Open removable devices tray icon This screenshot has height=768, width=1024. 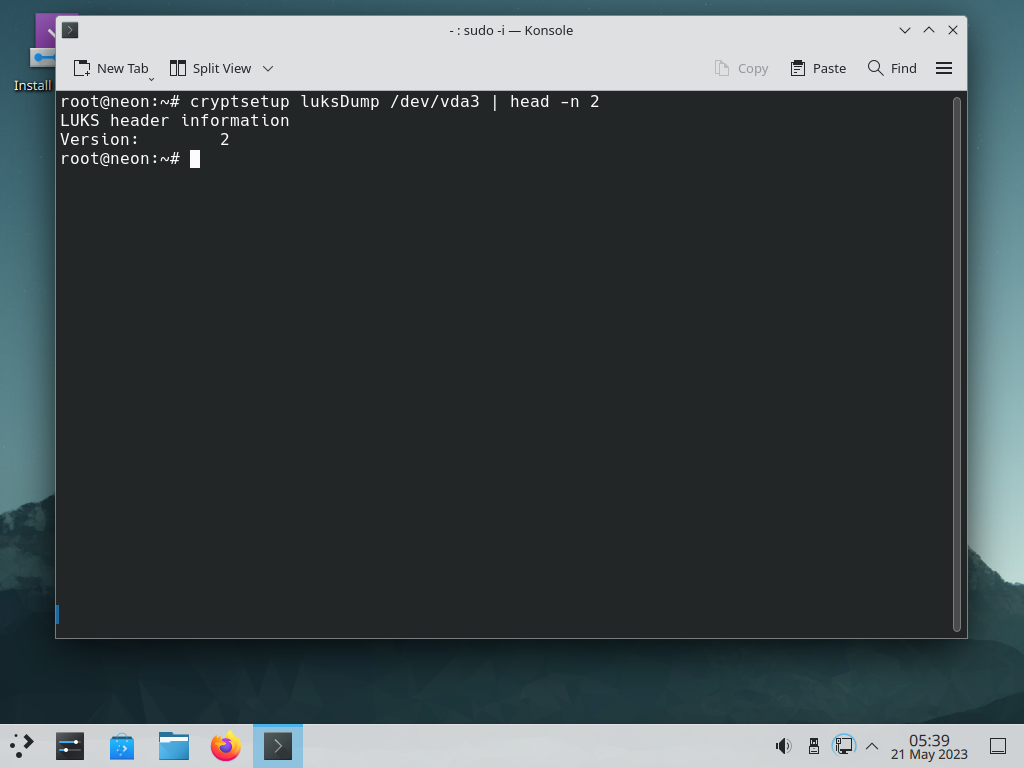point(814,746)
